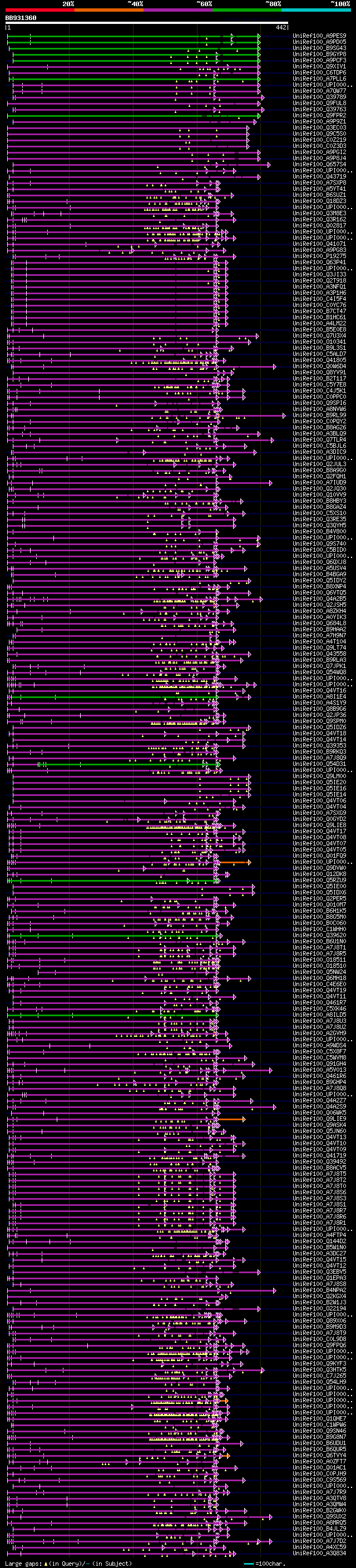Image resolution: width=356 pixels, height=1568 pixels.
Task: Click the UniRef100_Q657S4 label
Action: coord(319,165)
